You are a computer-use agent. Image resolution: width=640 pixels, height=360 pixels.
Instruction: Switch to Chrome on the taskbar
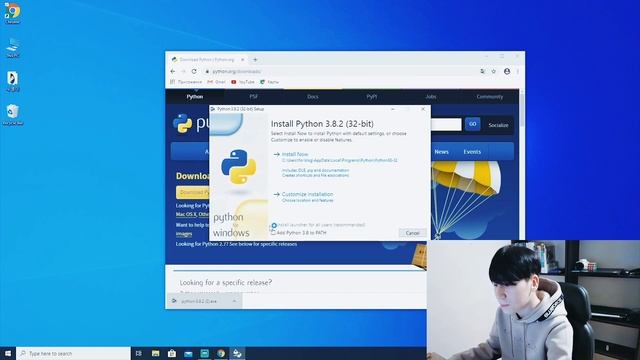(221, 353)
